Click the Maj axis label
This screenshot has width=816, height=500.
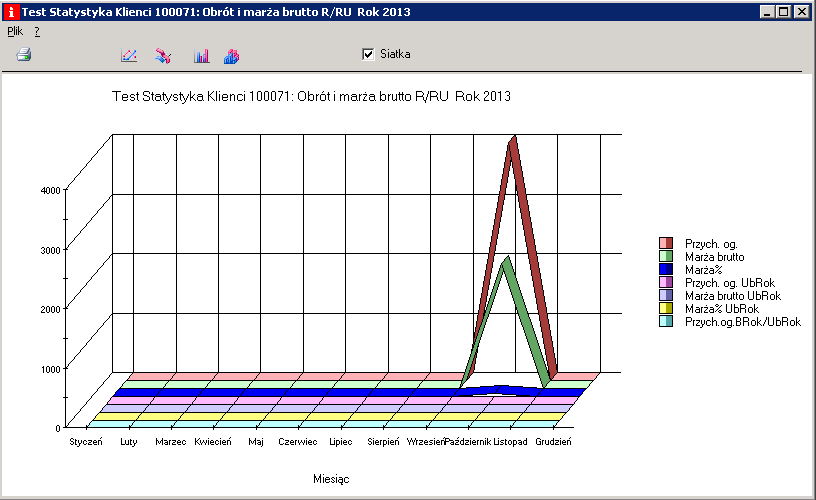click(256, 442)
